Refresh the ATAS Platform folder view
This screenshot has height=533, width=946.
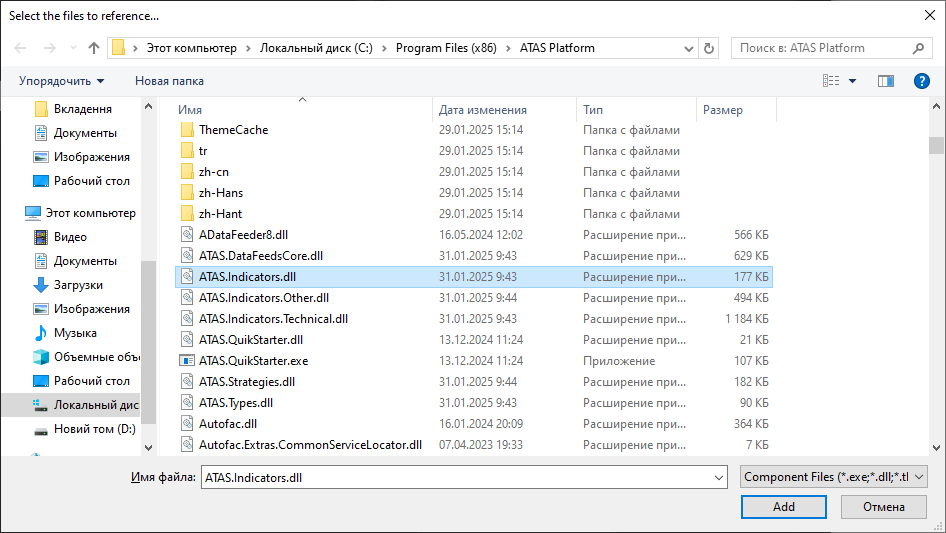pos(709,48)
